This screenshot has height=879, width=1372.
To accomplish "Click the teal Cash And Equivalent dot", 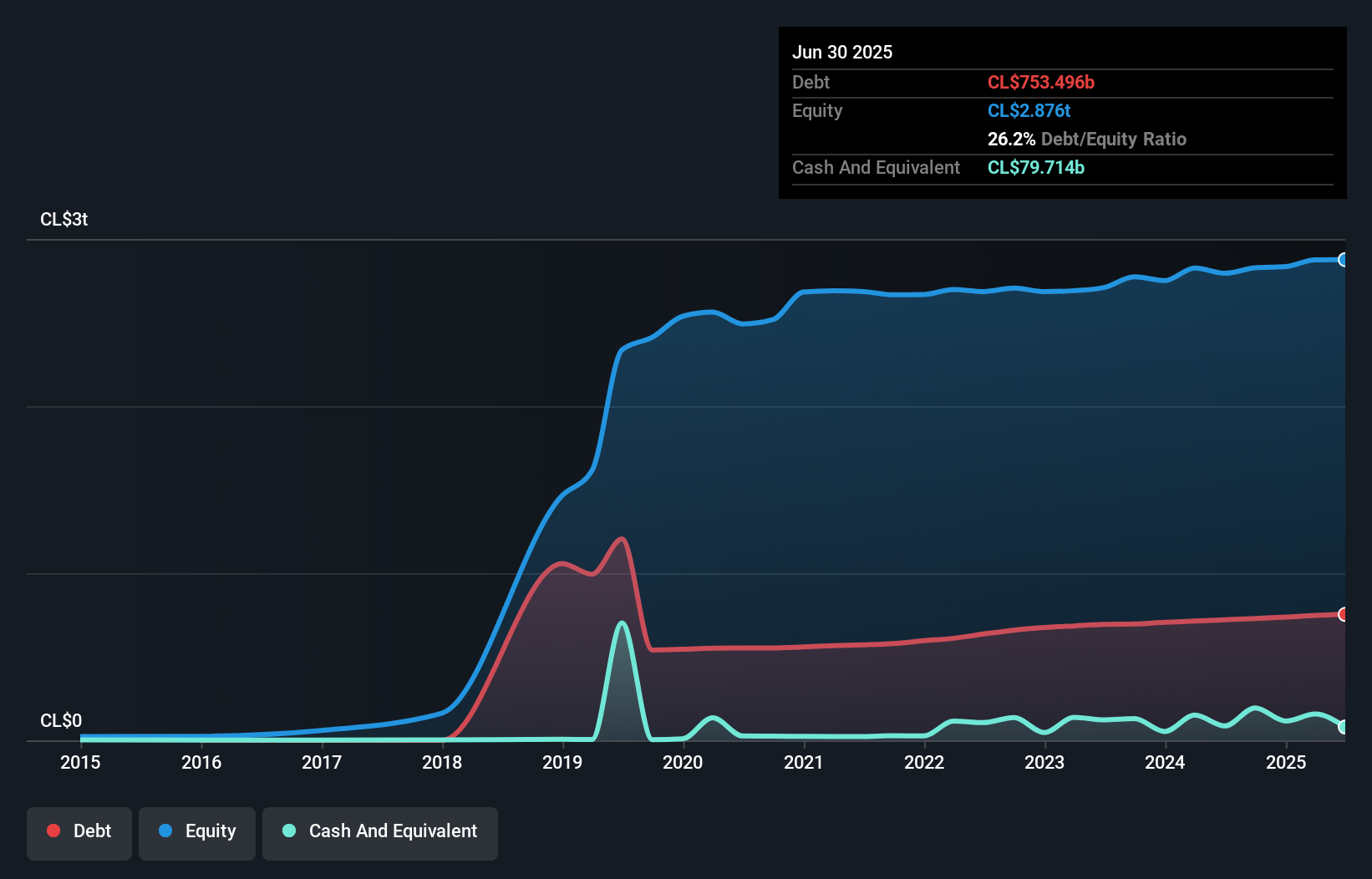I will coord(289,831).
